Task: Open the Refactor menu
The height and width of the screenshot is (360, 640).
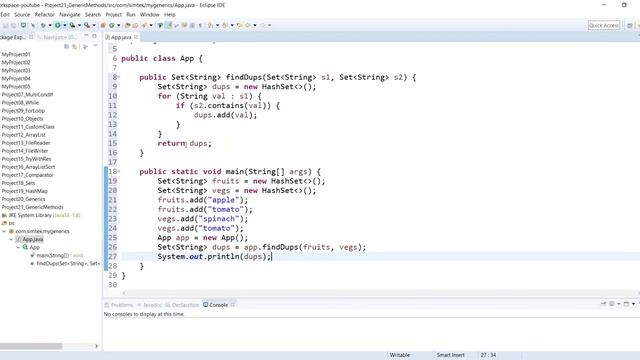Action: 44,14
